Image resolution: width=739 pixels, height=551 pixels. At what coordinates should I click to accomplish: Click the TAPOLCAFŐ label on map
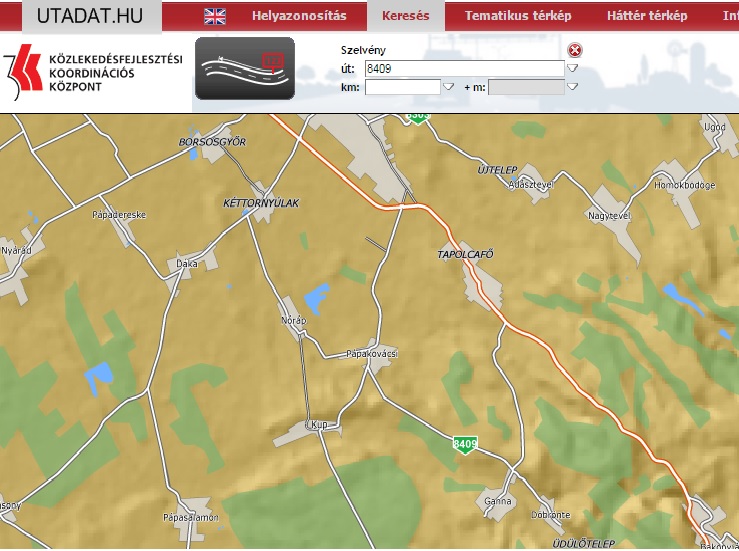(466, 254)
